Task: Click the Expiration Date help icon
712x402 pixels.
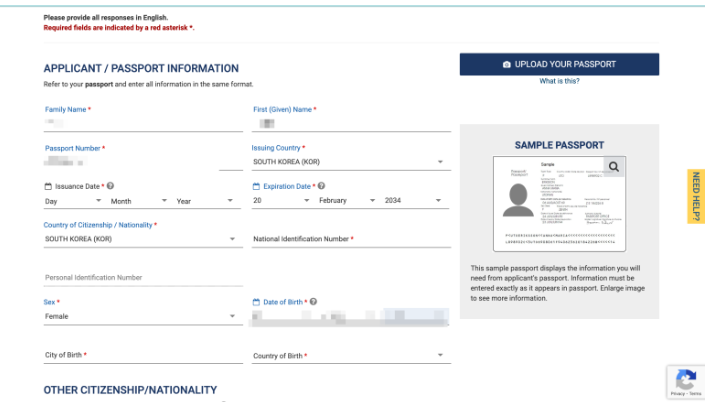Action: [321, 186]
